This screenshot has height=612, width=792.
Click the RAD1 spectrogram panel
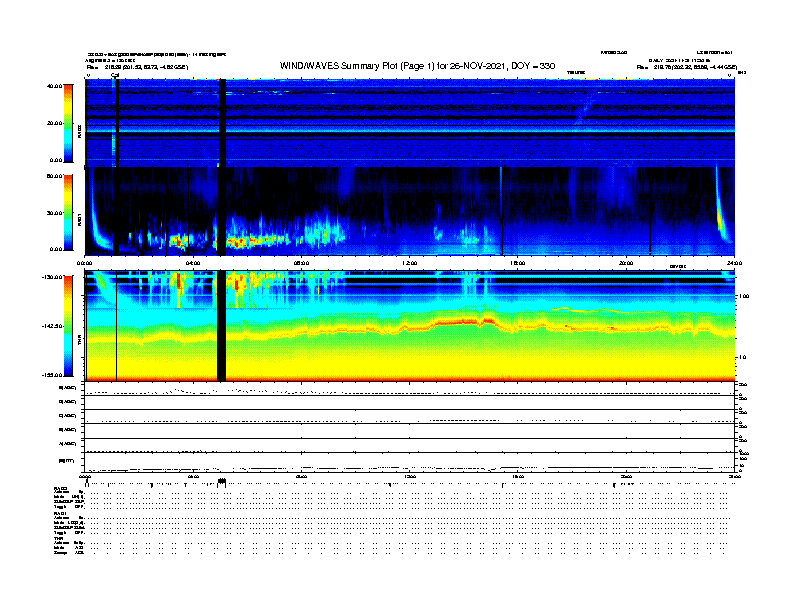410,211
